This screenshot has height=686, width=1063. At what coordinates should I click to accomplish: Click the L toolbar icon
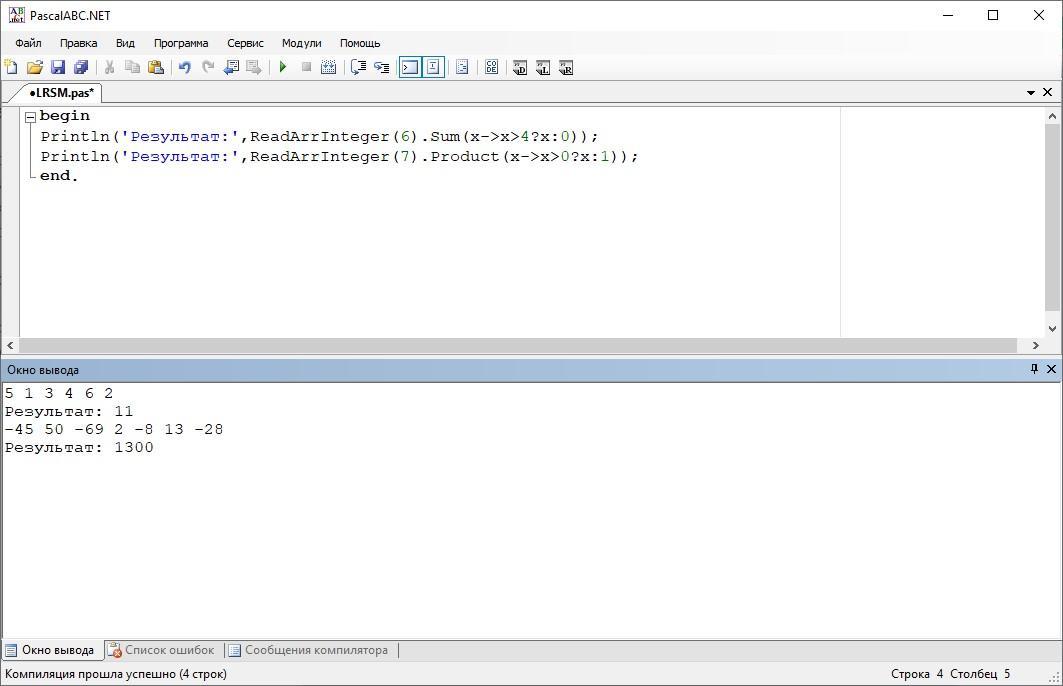[x=543, y=67]
